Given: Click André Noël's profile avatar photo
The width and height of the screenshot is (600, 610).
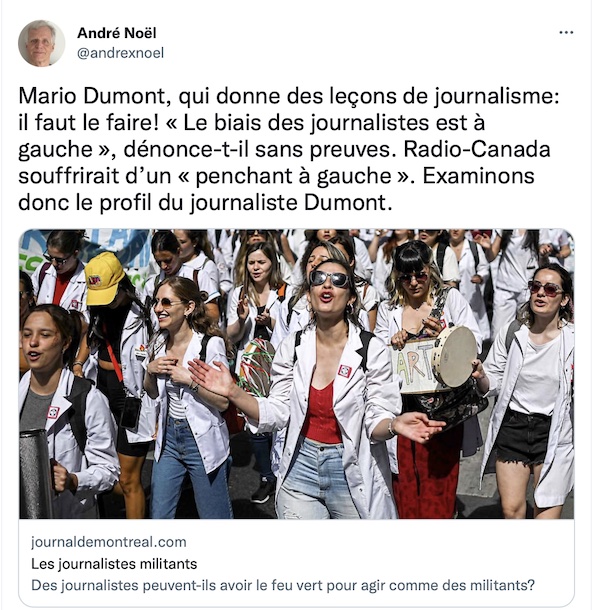Looking at the screenshot, I should 41,43.
